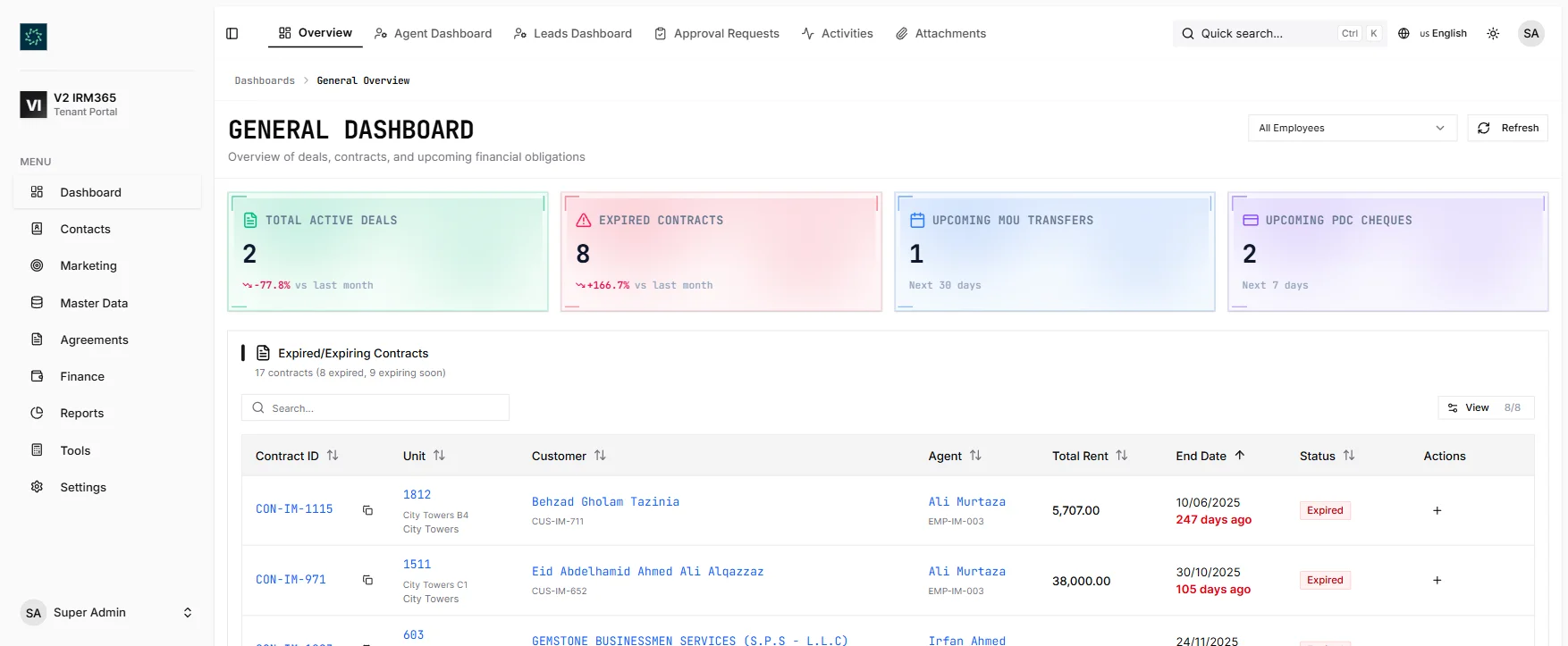The height and width of the screenshot is (646, 1568).
Task: Click the Refresh button
Action: point(1507,128)
